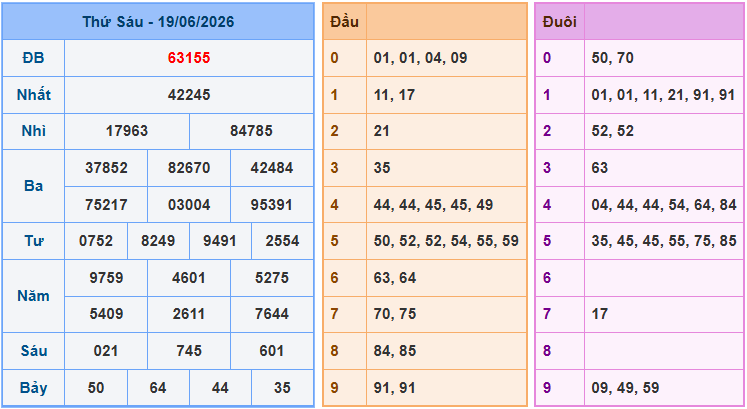
Task: Click the Năm prize label
Action: 33,296
